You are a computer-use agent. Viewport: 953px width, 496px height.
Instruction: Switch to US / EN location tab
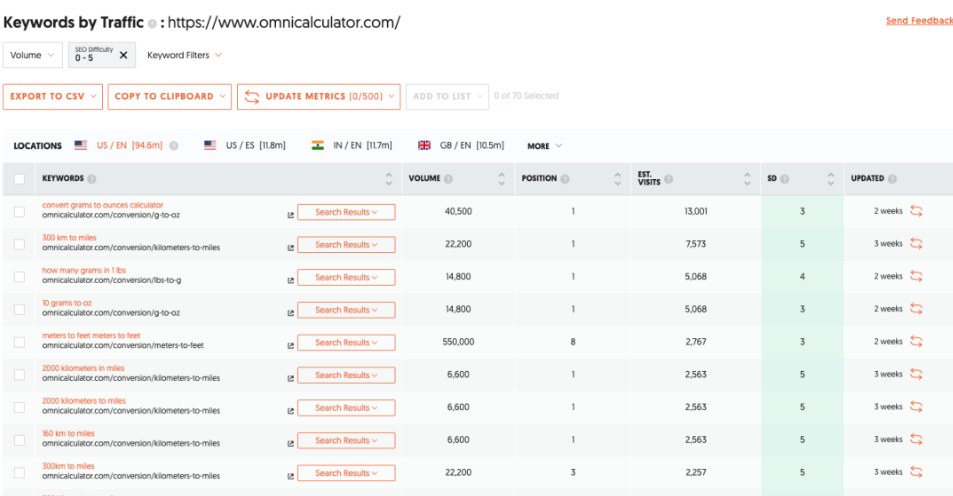coord(119,145)
